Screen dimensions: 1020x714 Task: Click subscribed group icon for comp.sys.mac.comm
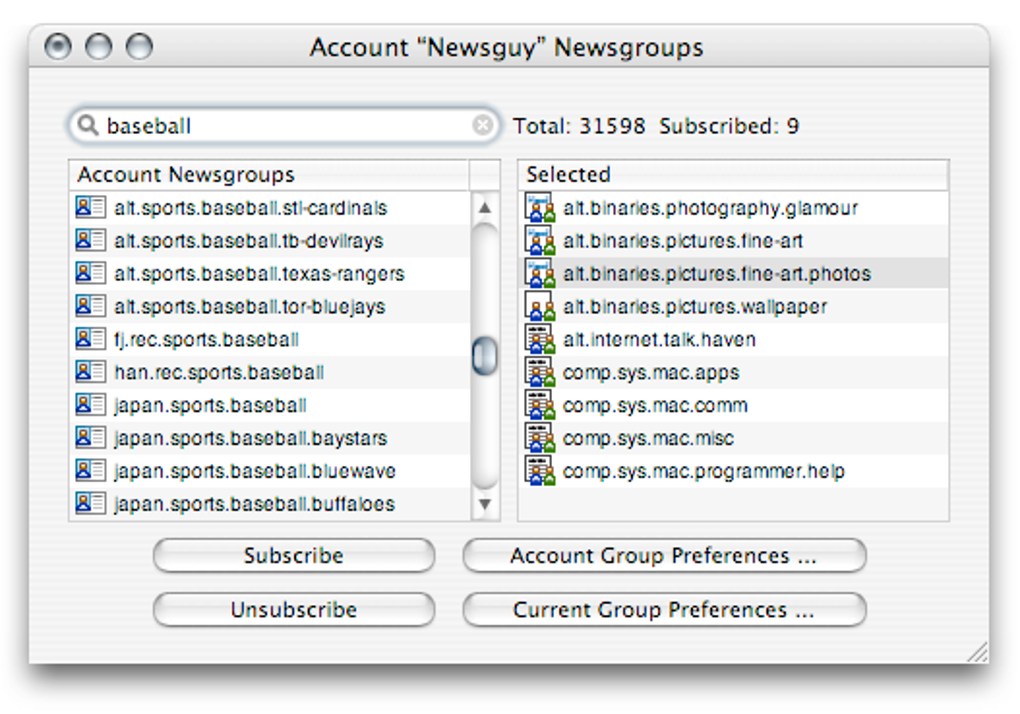(540, 404)
